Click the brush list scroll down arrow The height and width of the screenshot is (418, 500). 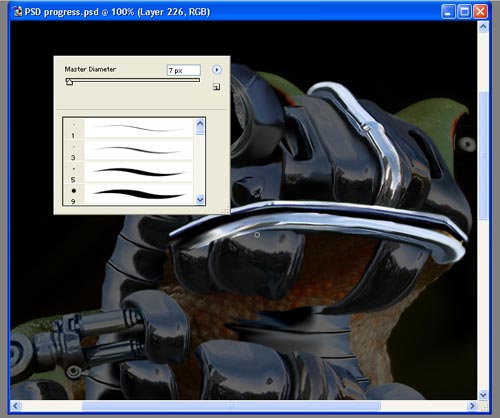pos(200,200)
